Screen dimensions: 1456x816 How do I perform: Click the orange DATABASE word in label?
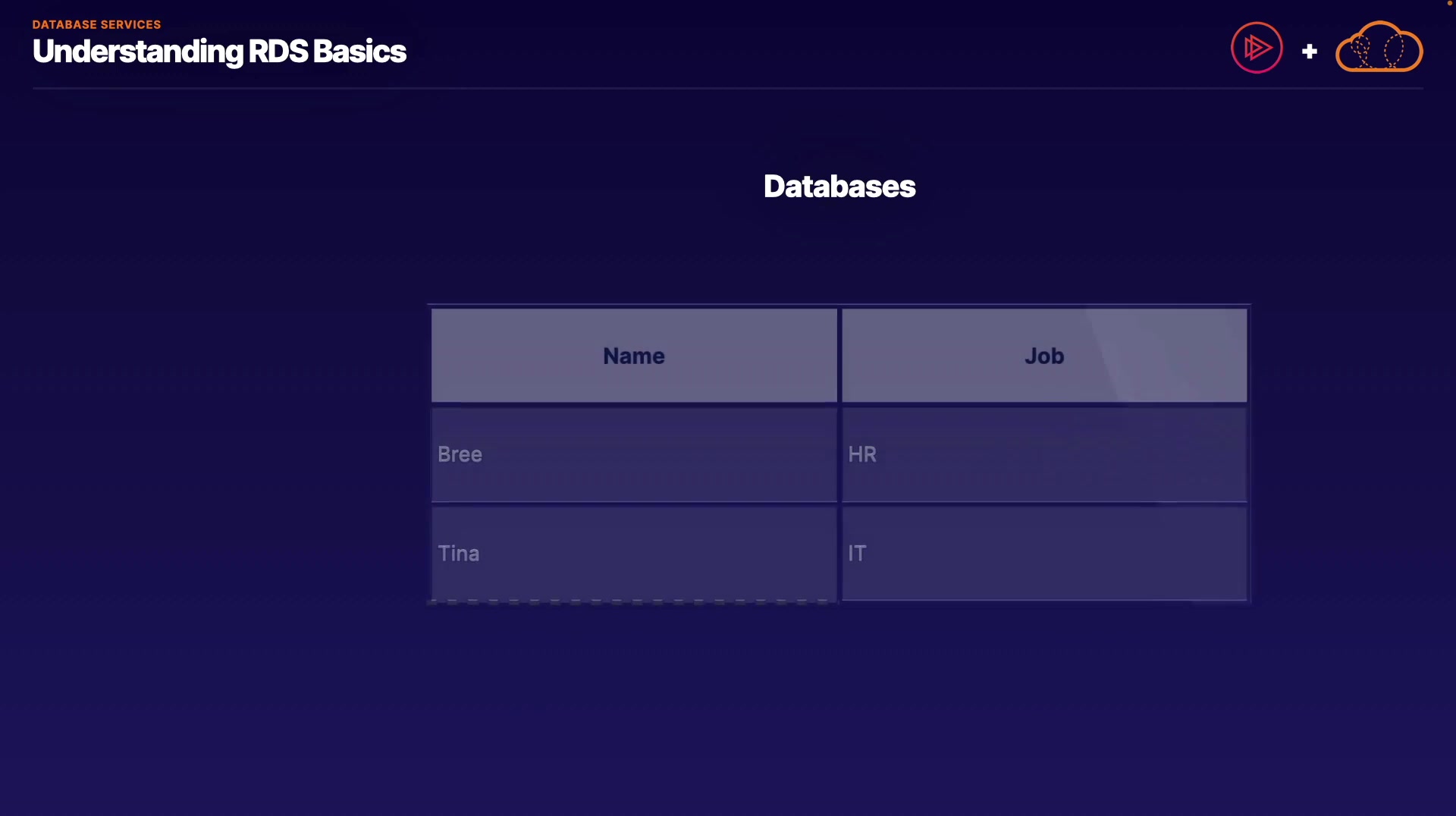64,24
